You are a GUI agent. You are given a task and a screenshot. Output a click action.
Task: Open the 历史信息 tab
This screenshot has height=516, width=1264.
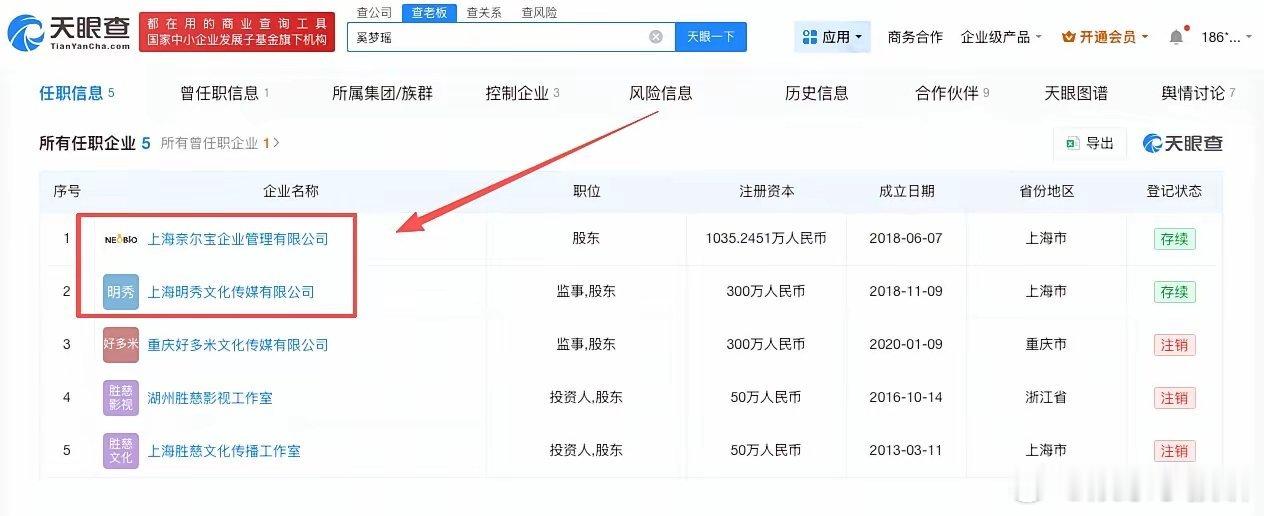coord(817,93)
